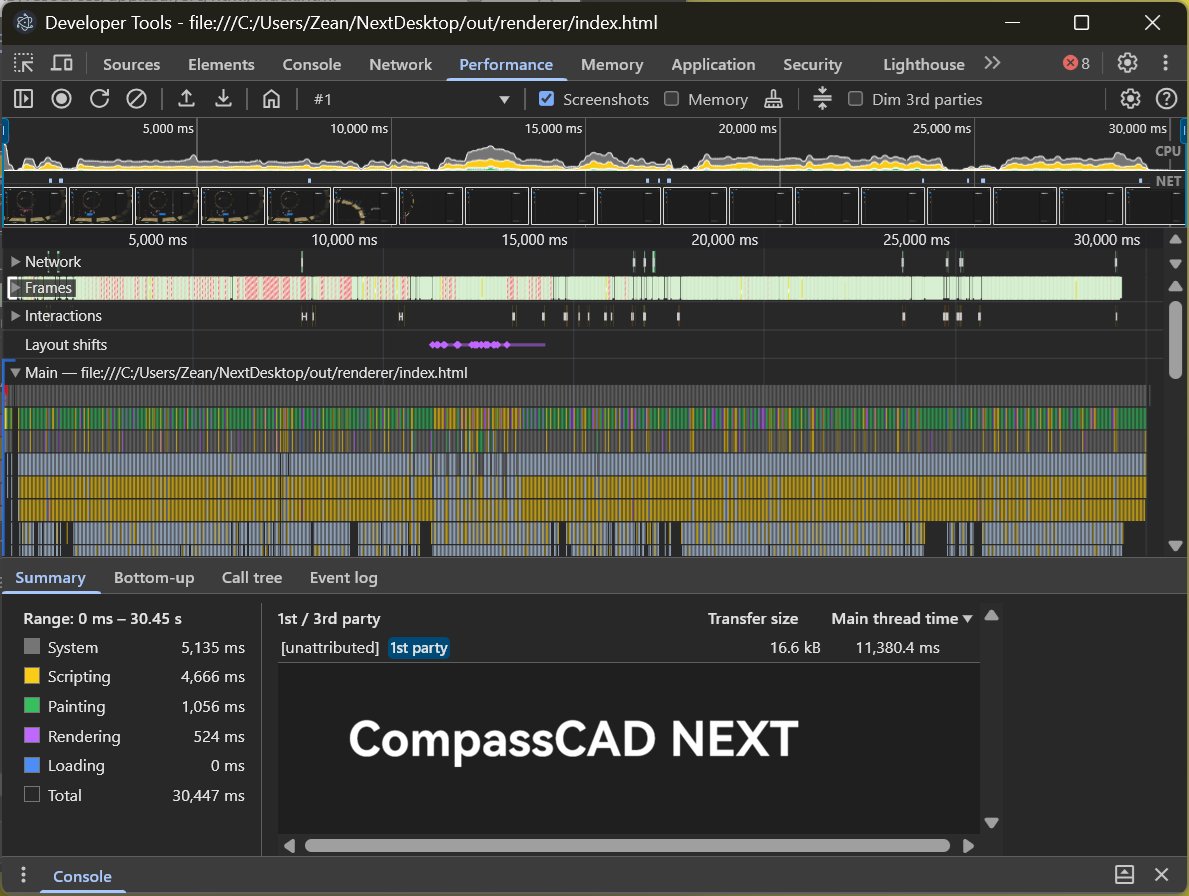1189x896 pixels.
Task: Toggle the device toolbar icon
Action: coord(61,64)
